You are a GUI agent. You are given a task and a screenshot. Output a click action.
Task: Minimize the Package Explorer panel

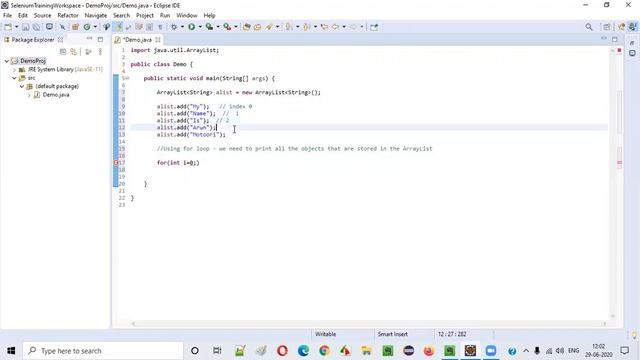[x=89, y=39]
